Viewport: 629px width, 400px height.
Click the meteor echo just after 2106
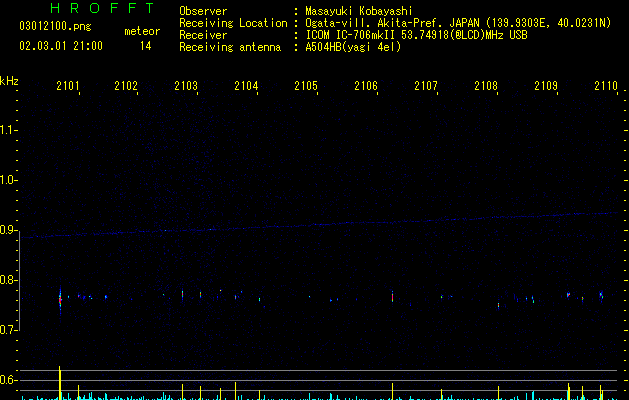pos(392,297)
